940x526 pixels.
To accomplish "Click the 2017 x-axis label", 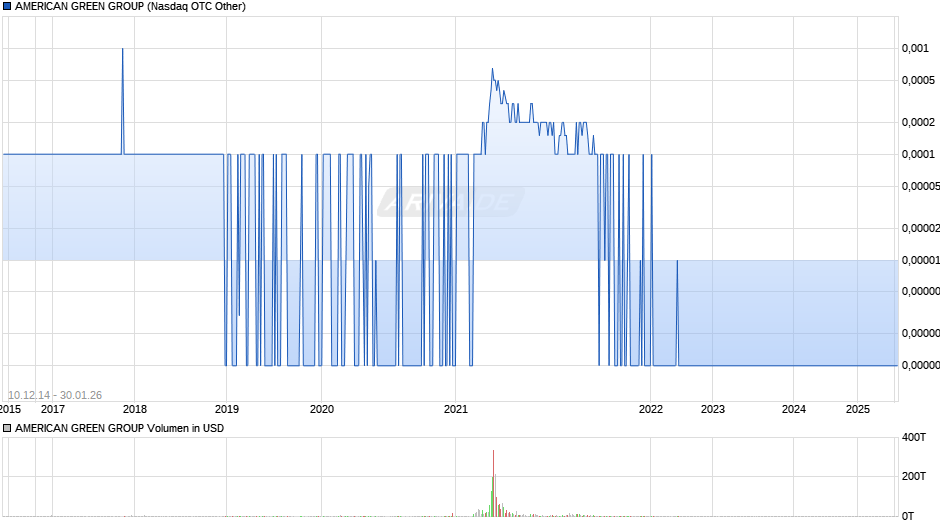I will [53, 409].
